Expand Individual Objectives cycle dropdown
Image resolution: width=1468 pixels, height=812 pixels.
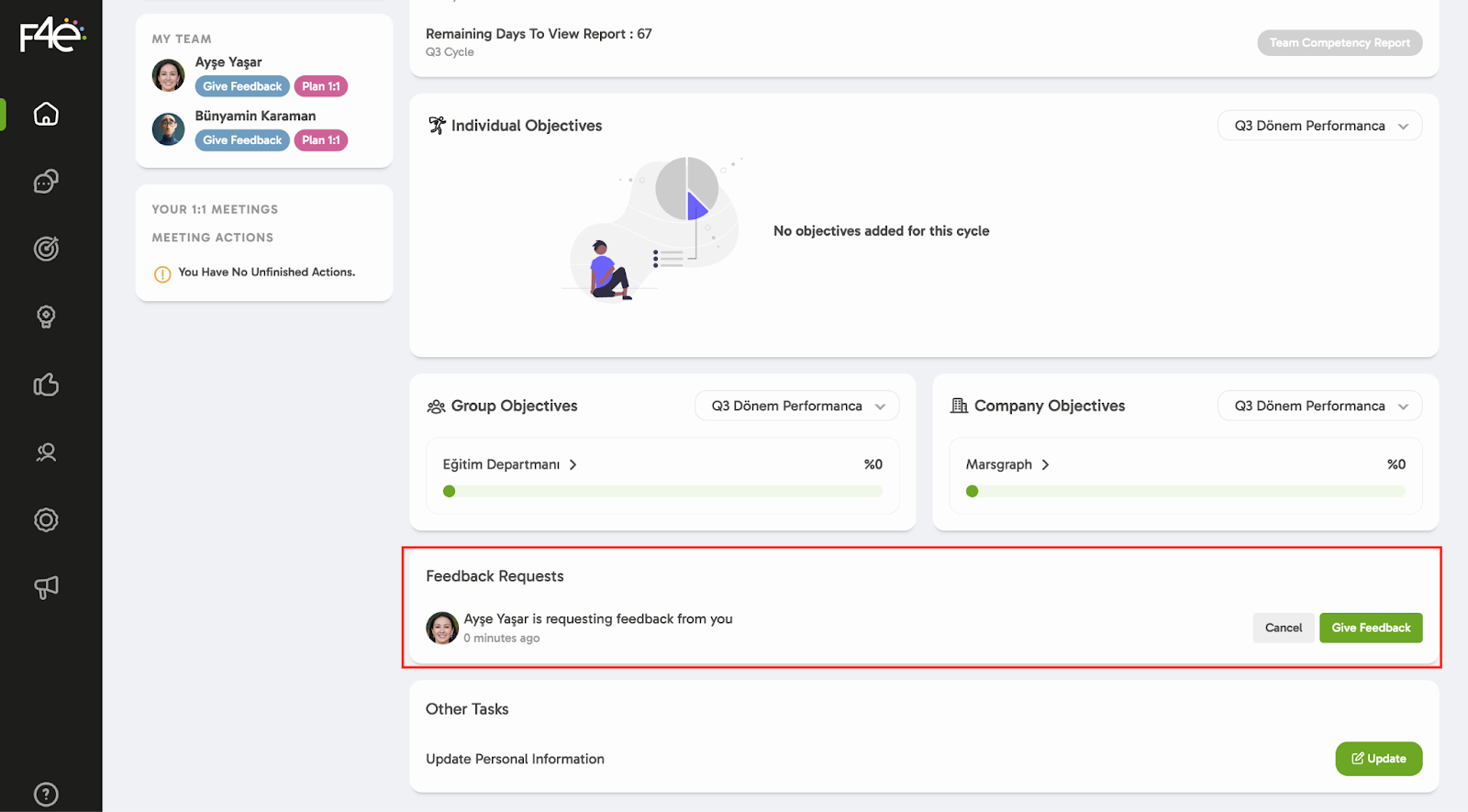point(1319,126)
